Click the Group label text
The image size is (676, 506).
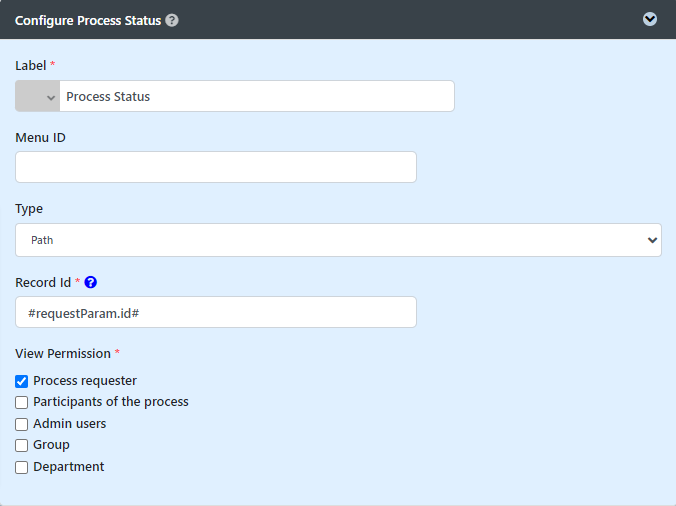[x=51, y=445]
